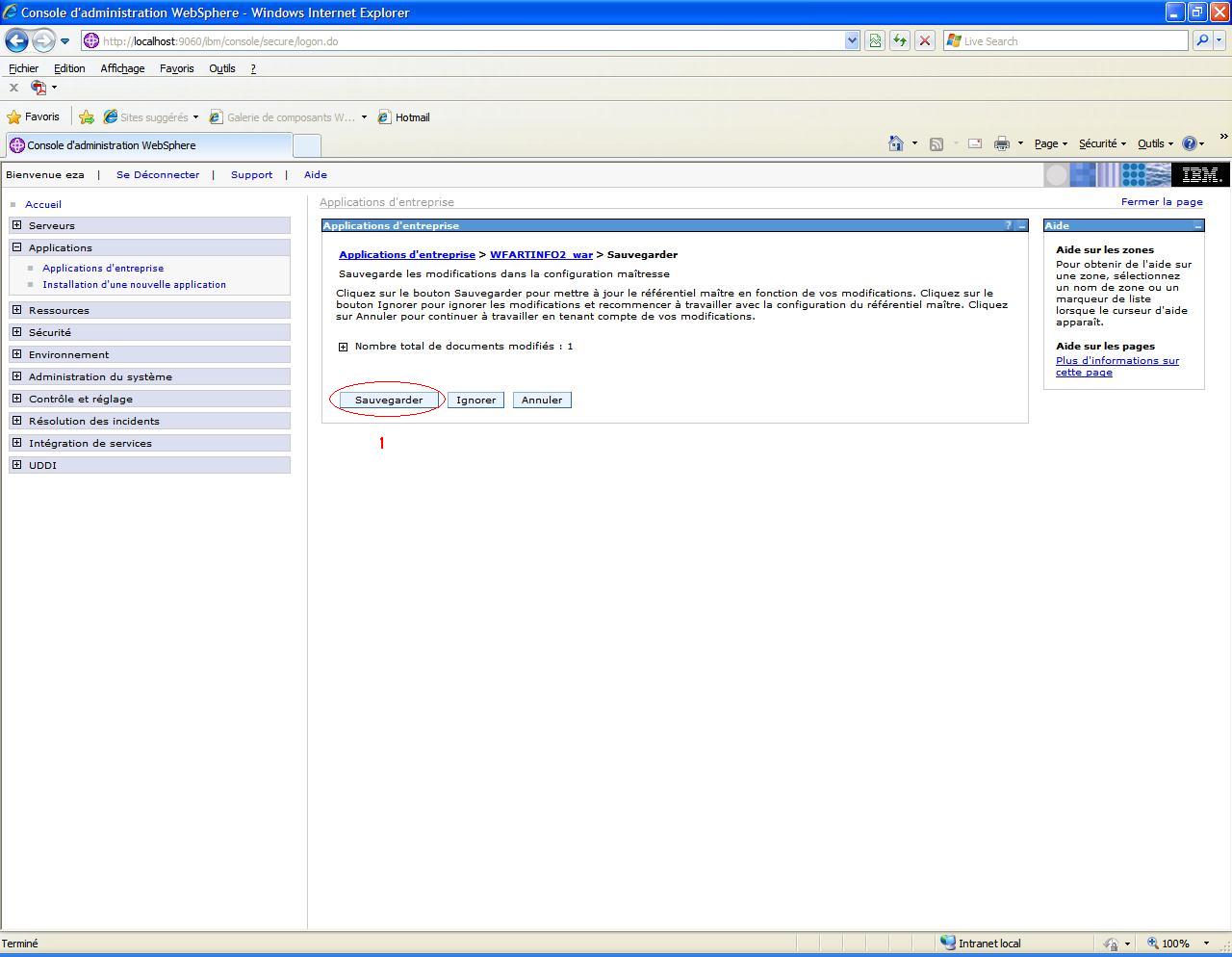The image size is (1232, 957).
Task: Expand the Sécurité navigation section
Action: [16, 332]
